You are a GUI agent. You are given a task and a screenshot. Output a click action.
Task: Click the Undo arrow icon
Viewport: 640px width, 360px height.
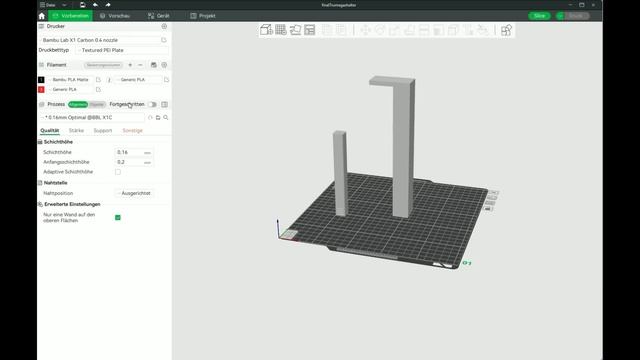coord(95,5)
